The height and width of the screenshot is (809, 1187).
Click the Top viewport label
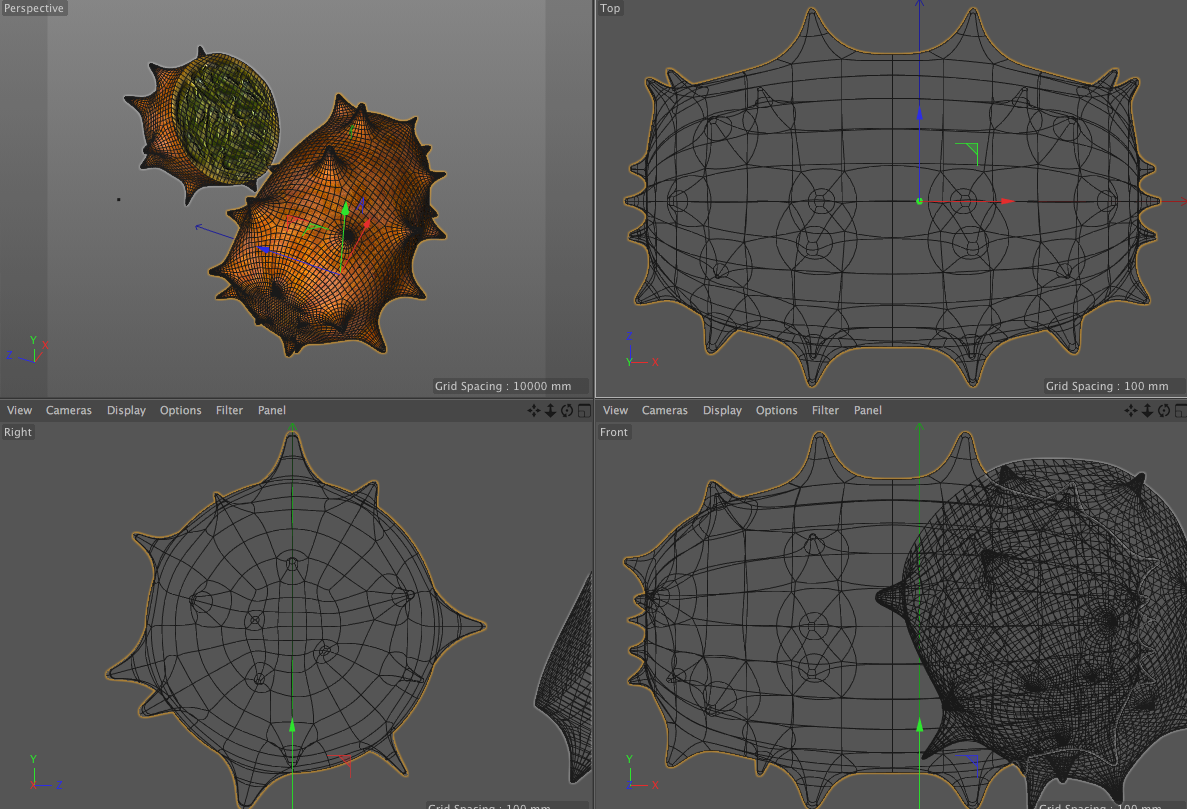610,8
